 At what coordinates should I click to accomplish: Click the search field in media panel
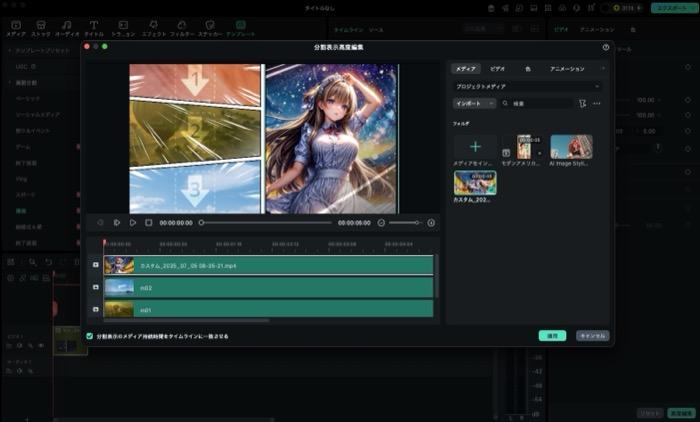pos(537,103)
